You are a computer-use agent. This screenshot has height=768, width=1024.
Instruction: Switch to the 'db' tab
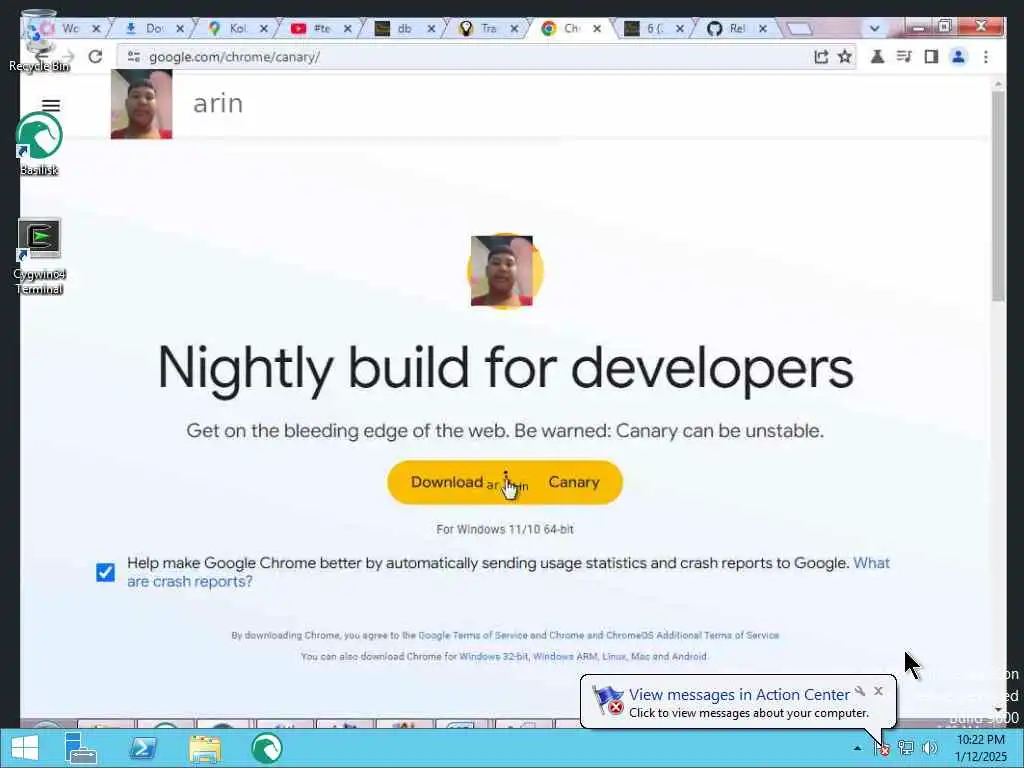405,29
